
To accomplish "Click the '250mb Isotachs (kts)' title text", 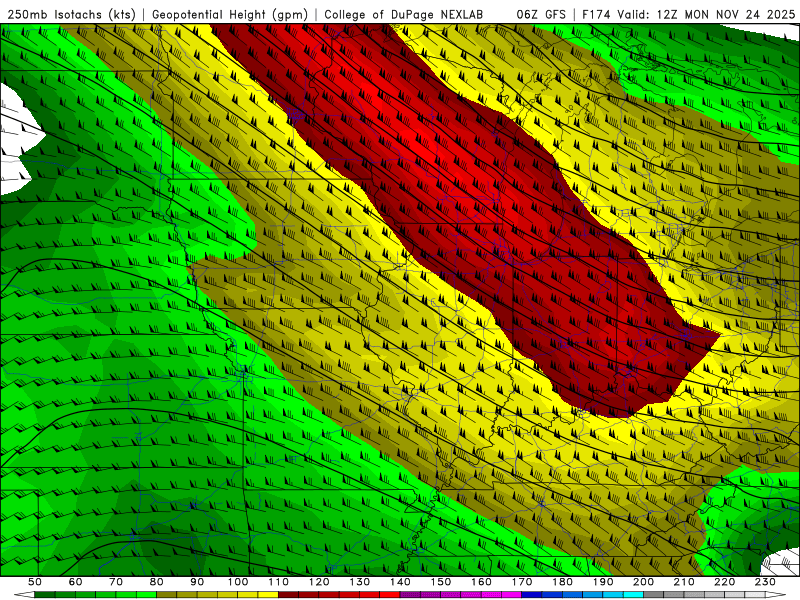I will 71,15.
